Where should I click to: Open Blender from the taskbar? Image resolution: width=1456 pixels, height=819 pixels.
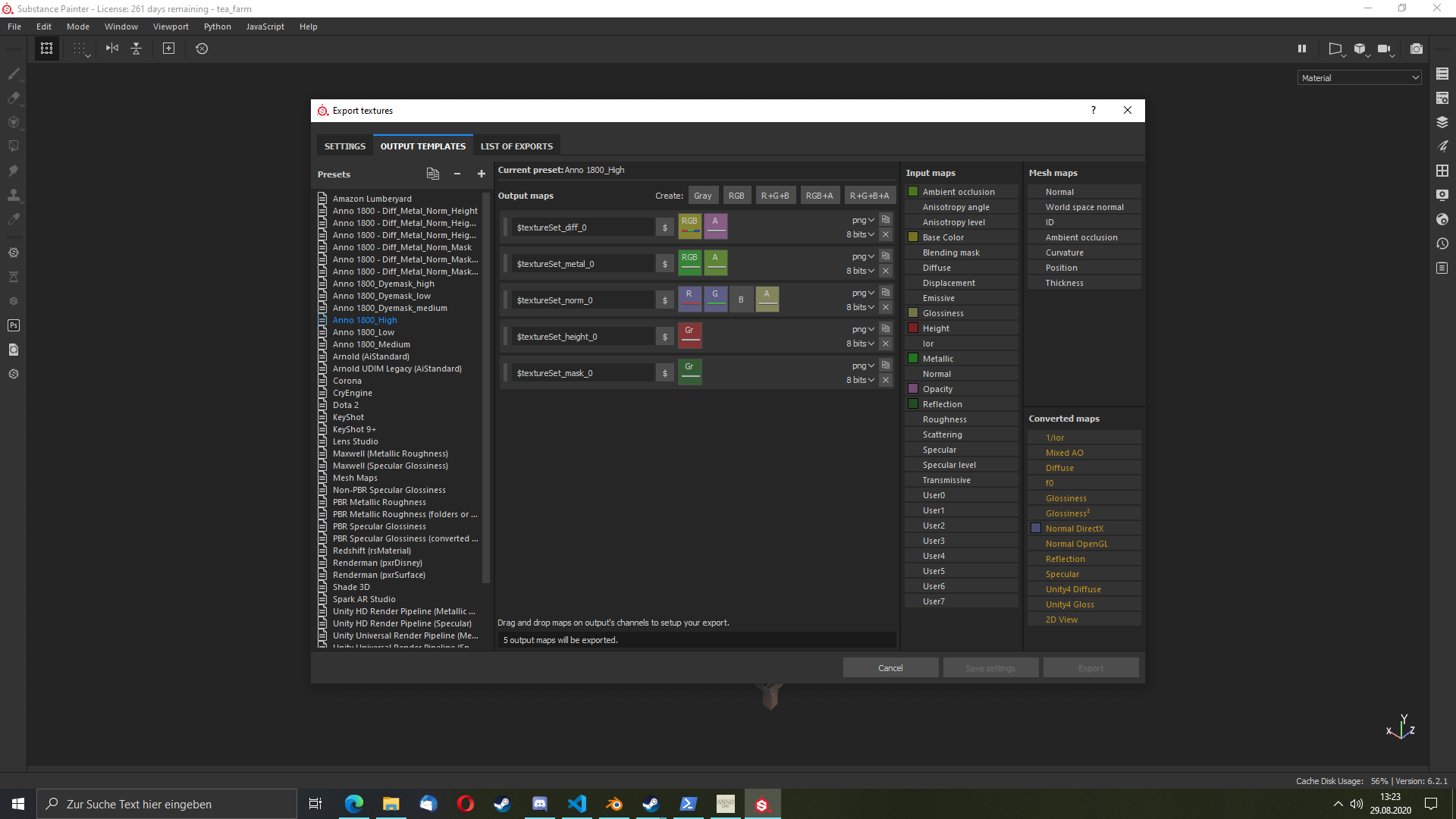coord(613,804)
